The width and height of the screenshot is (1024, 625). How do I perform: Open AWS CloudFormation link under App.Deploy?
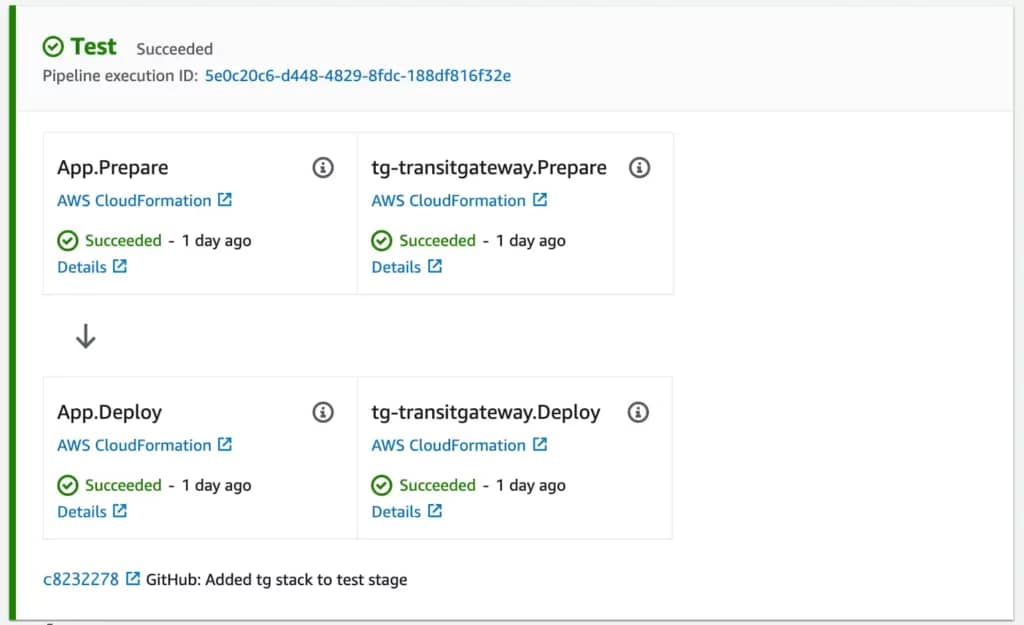pyautogui.click(x=134, y=445)
